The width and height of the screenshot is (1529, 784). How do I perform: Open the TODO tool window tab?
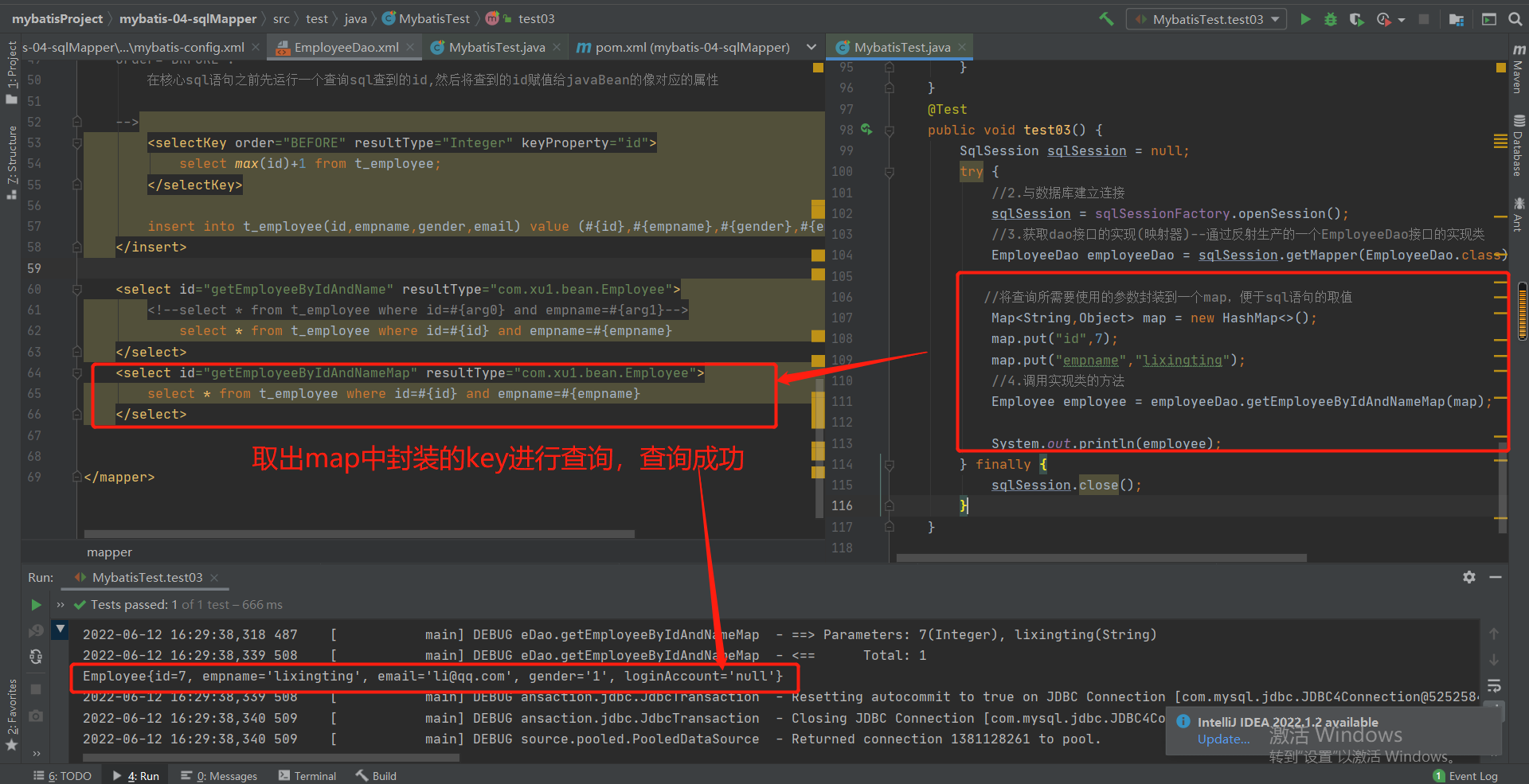tap(62, 776)
